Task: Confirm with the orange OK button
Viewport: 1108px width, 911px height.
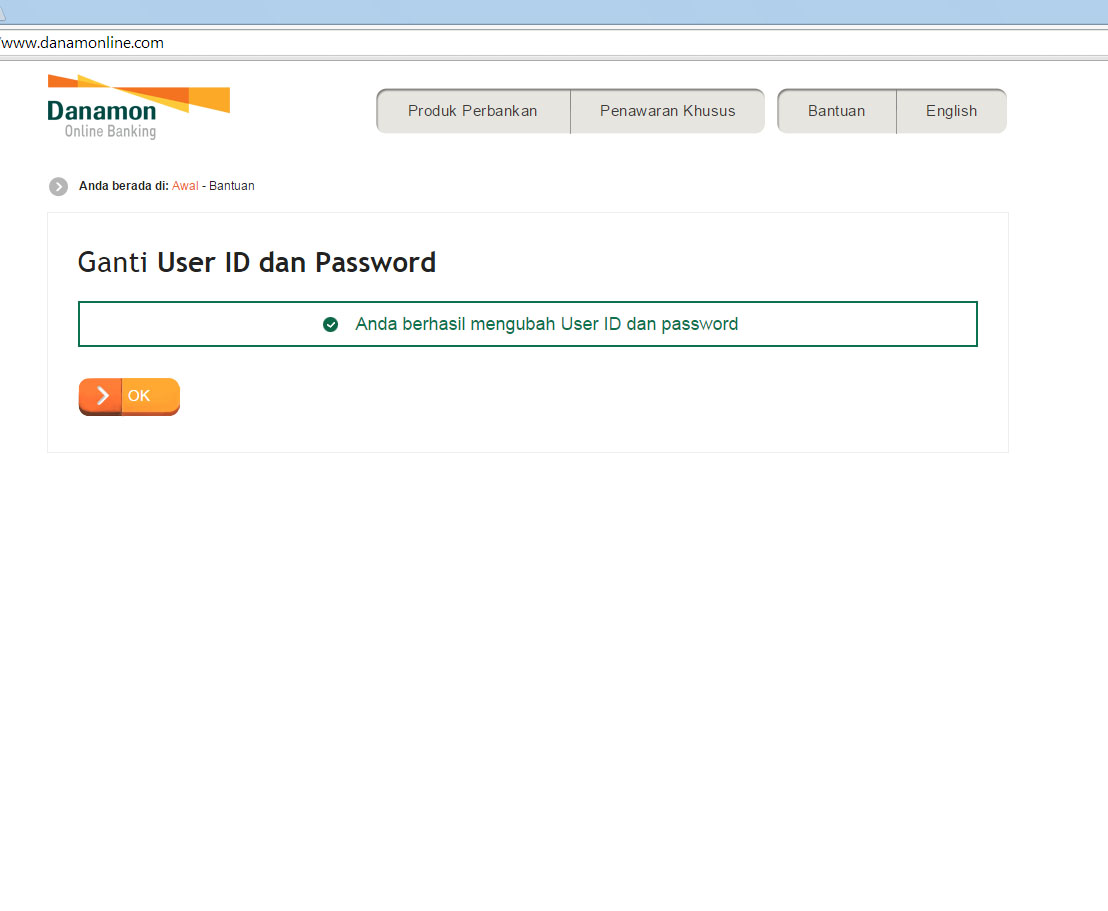Action: 129,396
